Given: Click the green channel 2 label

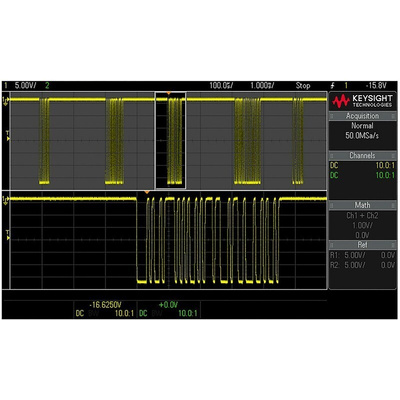Looking at the screenshot, I should pyautogui.click(x=47, y=86).
